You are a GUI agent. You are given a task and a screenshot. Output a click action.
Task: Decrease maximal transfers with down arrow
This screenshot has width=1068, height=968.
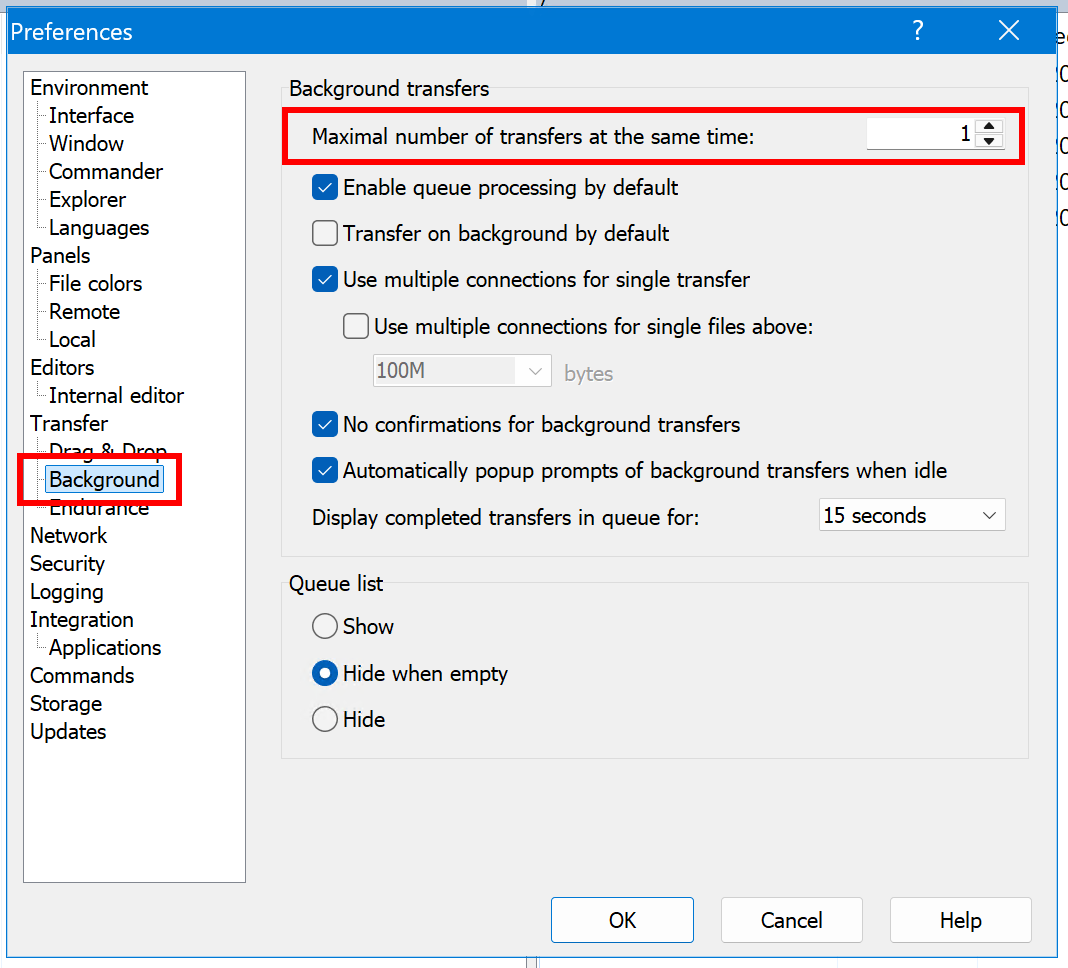coord(989,141)
